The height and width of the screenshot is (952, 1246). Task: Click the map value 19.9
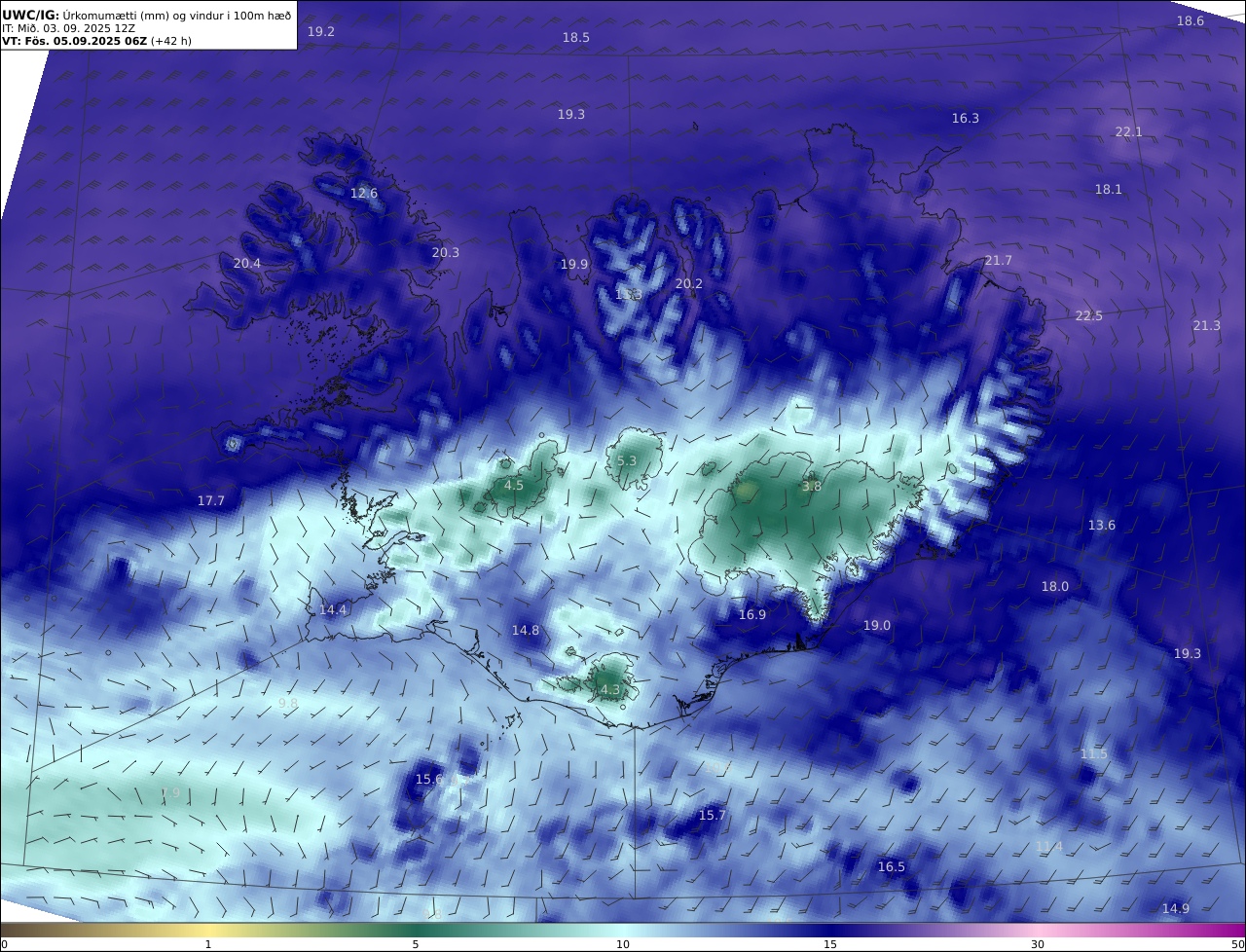(574, 265)
